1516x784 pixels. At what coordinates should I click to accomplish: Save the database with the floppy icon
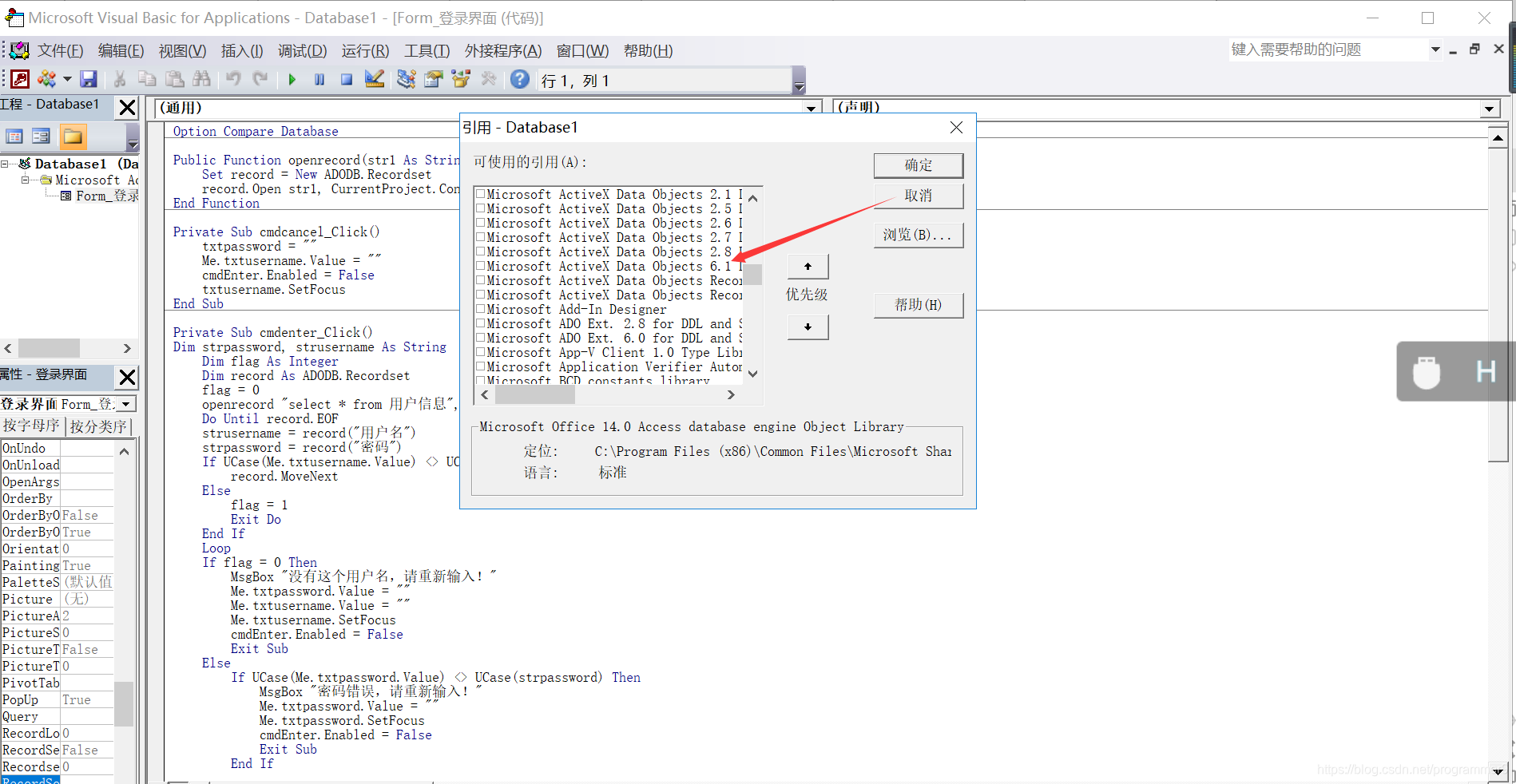tap(89, 79)
